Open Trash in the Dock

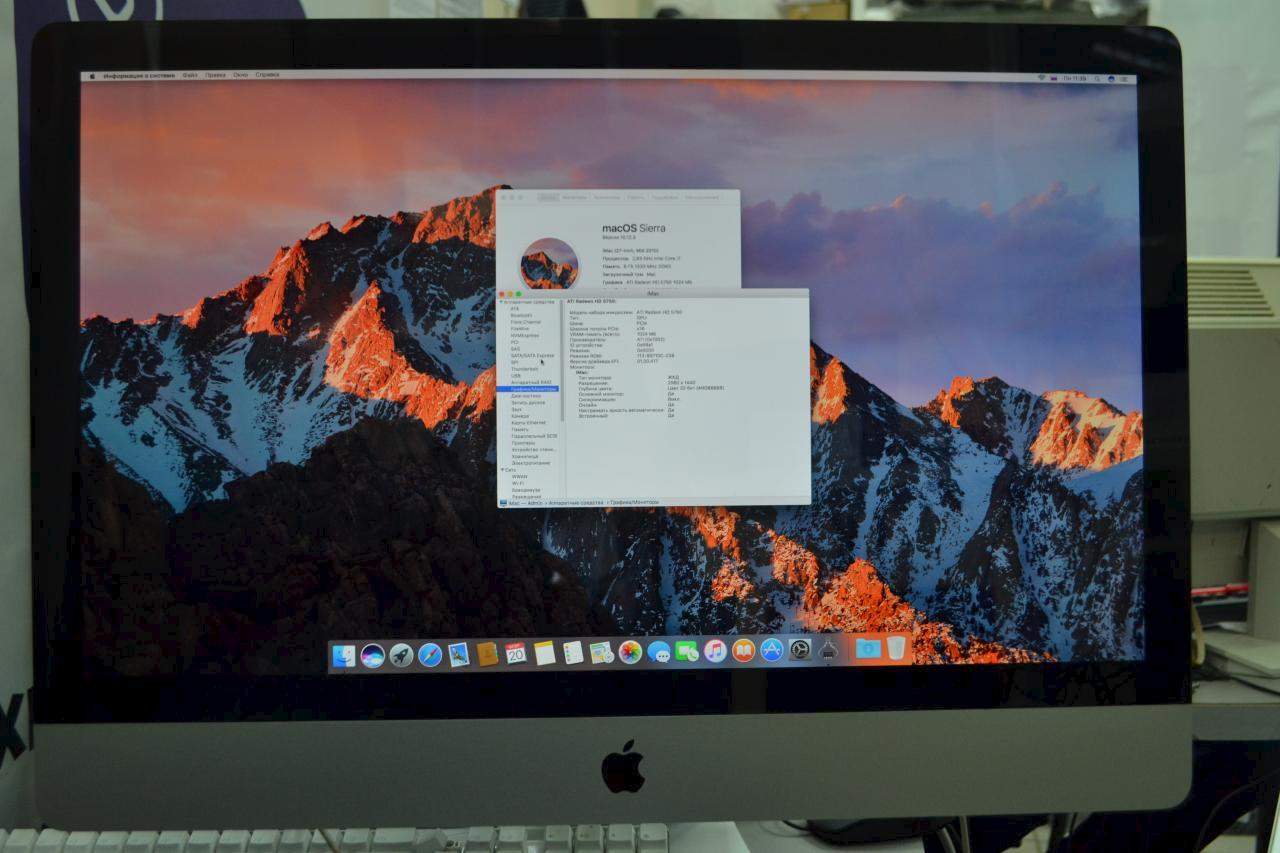click(896, 648)
